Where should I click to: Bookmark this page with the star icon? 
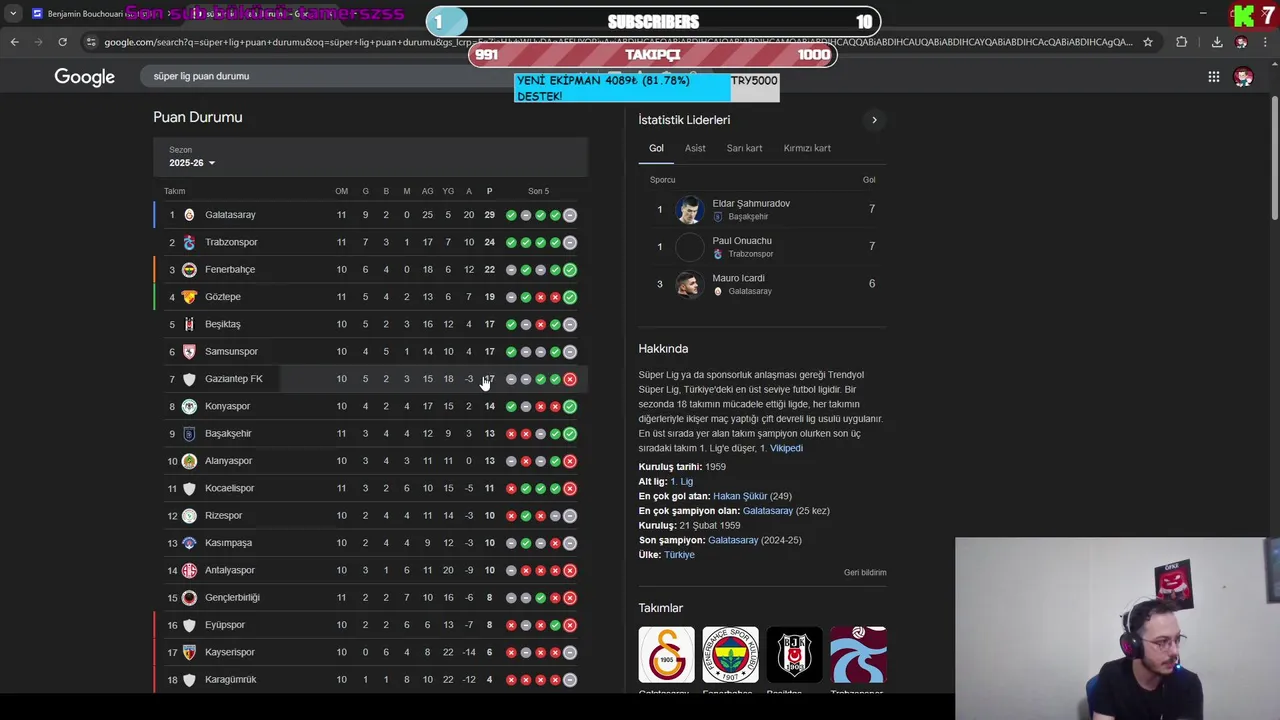point(1148,42)
